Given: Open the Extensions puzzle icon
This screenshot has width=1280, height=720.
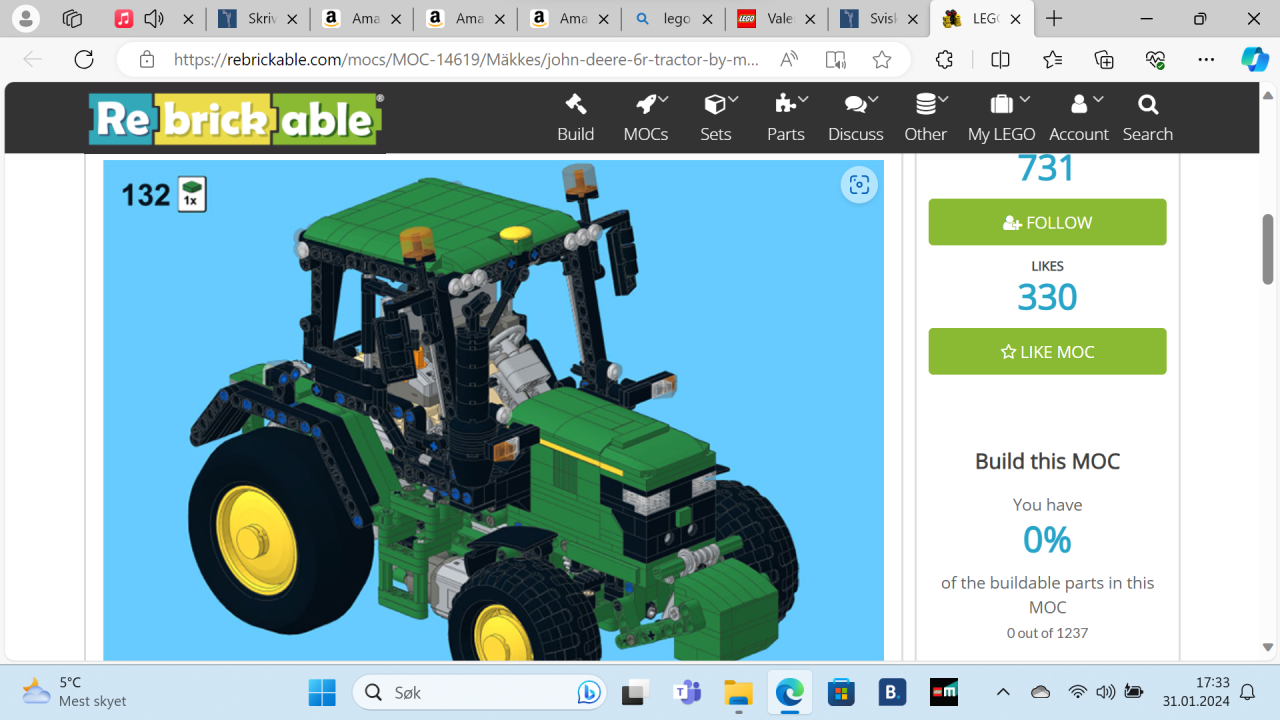Looking at the screenshot, I should pos(945,60).
